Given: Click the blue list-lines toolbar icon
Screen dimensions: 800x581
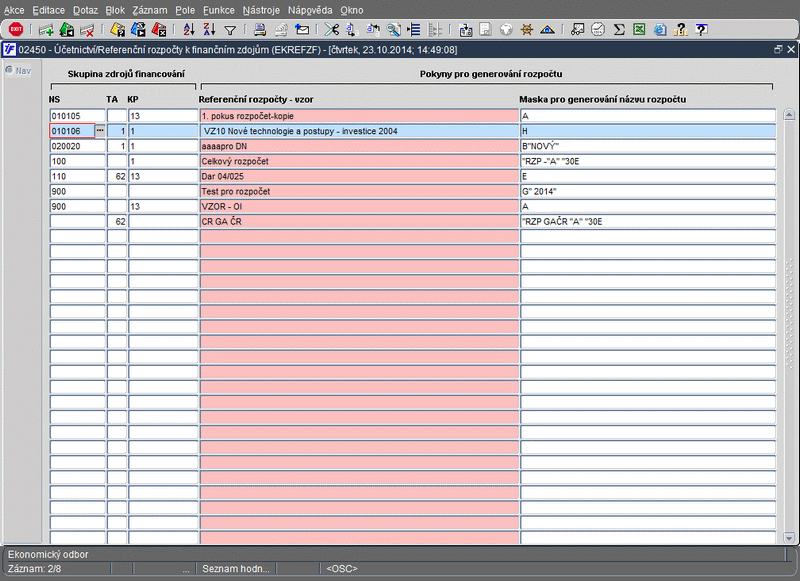Looking at the screenshot, I should tap(414, 30).
